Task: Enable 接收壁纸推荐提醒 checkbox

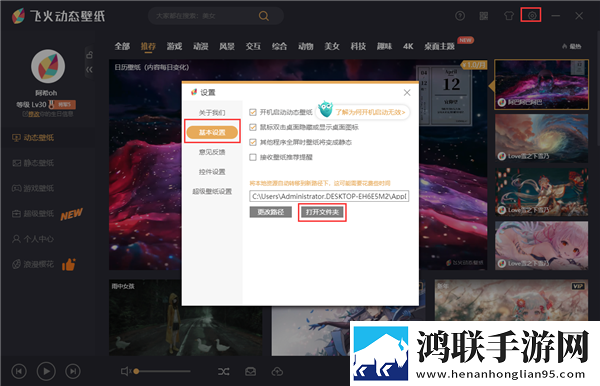Action: (253, 157)
